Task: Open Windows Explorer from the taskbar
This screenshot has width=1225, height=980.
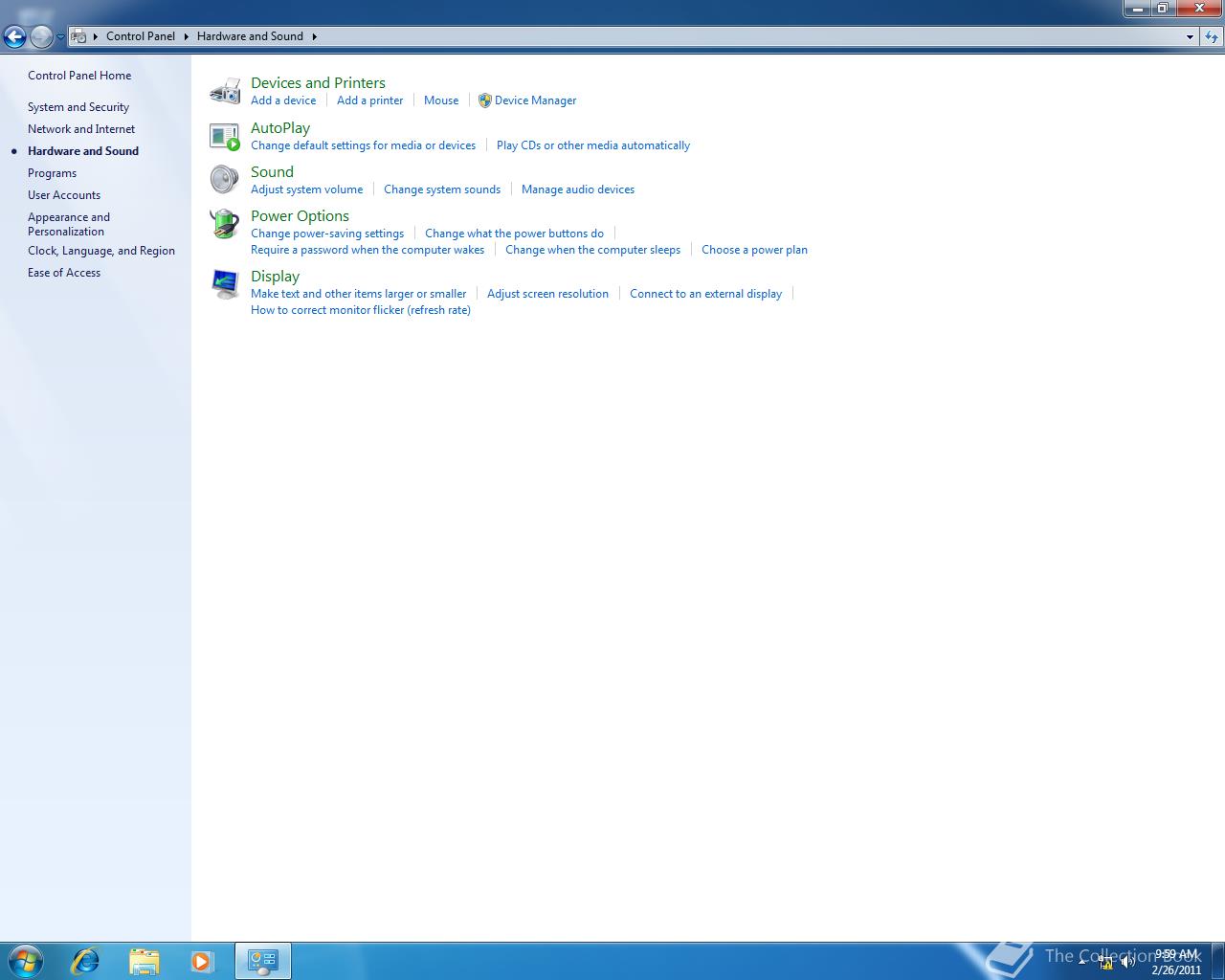Action: [144, 961]
